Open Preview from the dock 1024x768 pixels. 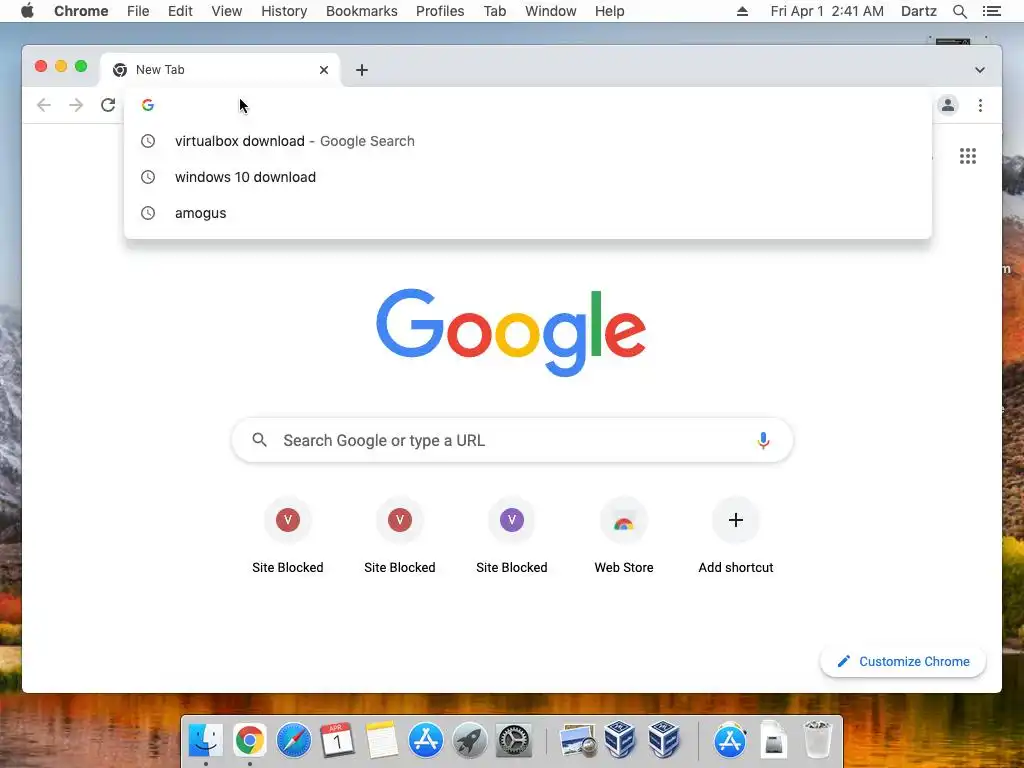[577, 741]
